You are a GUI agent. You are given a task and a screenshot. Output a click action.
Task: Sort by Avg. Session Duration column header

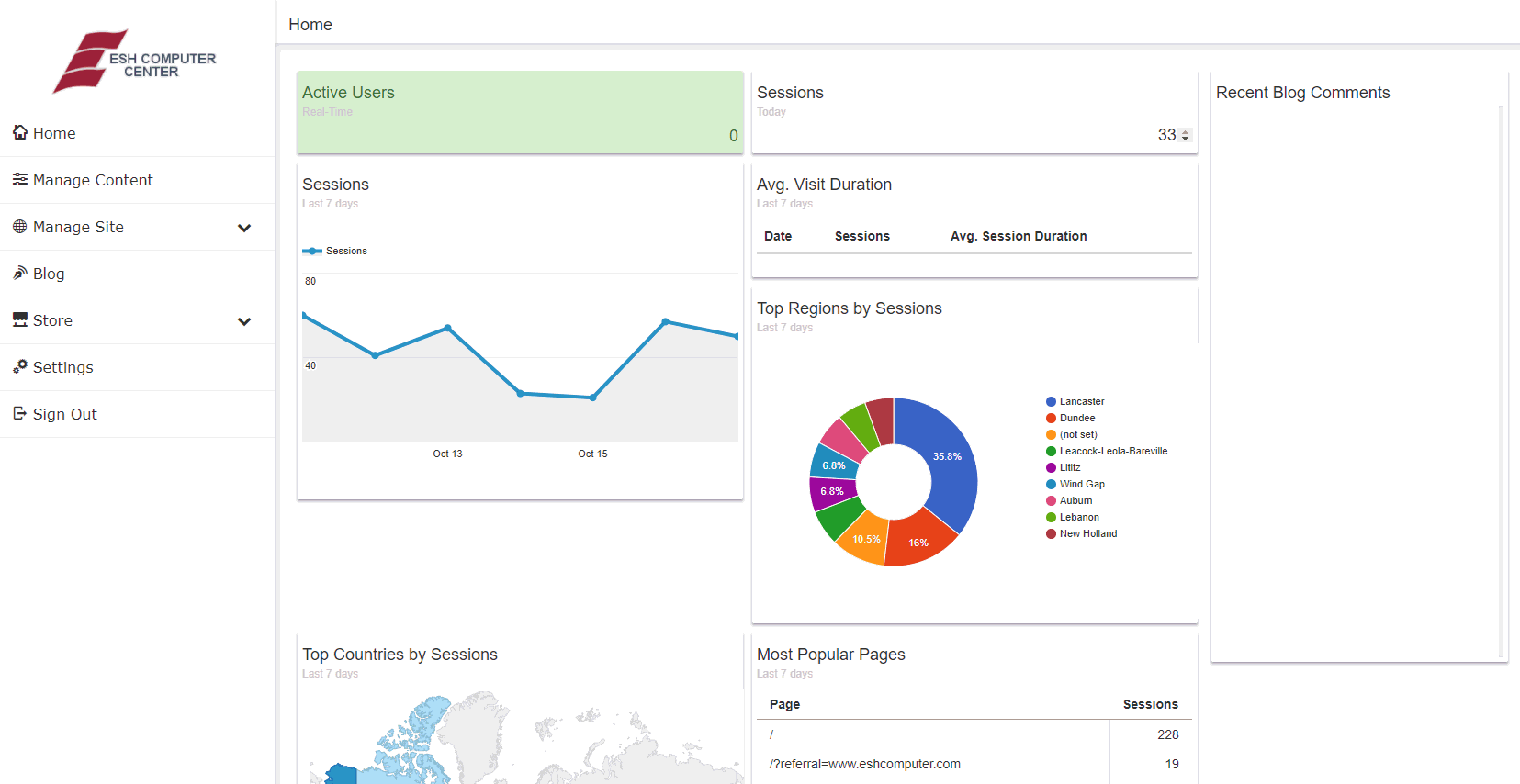1018,236
